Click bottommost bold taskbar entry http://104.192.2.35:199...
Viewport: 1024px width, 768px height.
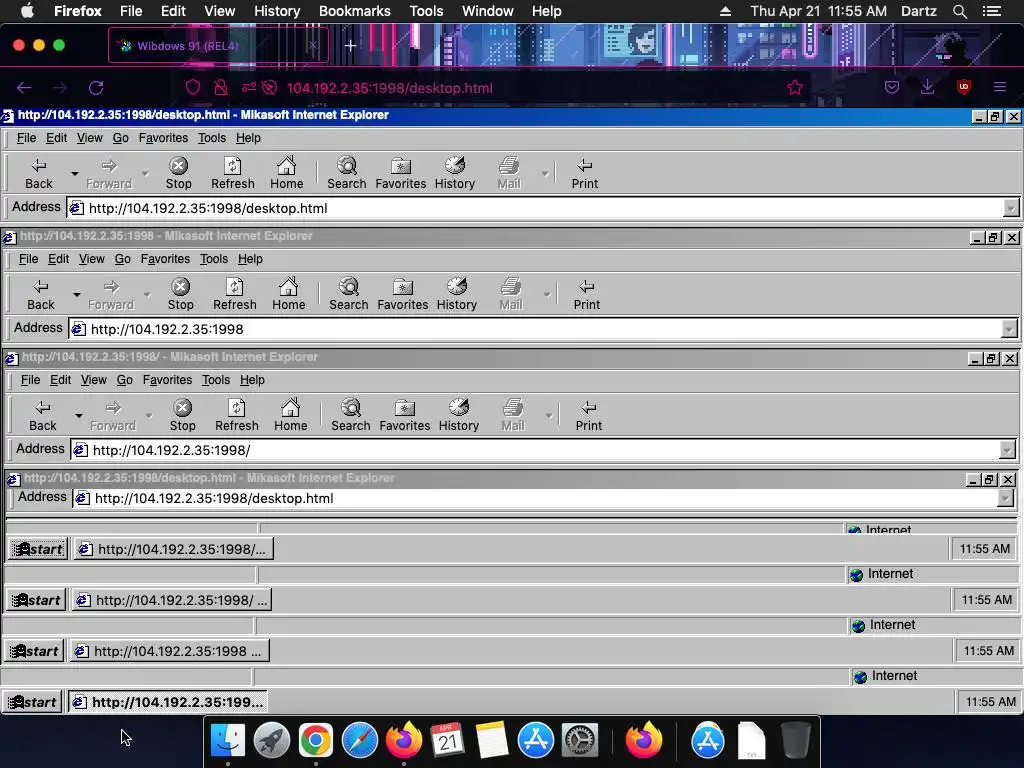168,702
